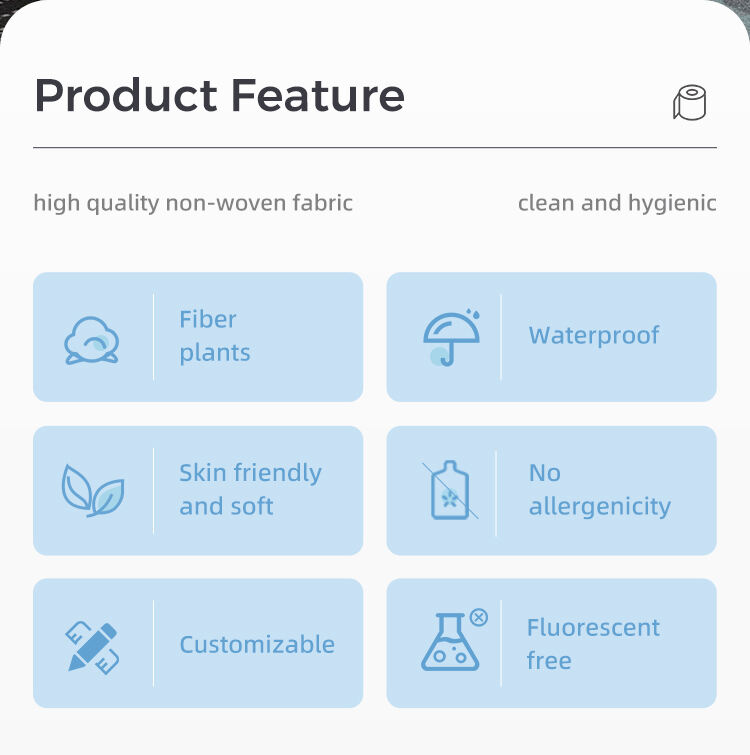750x755 pixels.
Task: Click the small circled X badge
Action: coord(478,617)
